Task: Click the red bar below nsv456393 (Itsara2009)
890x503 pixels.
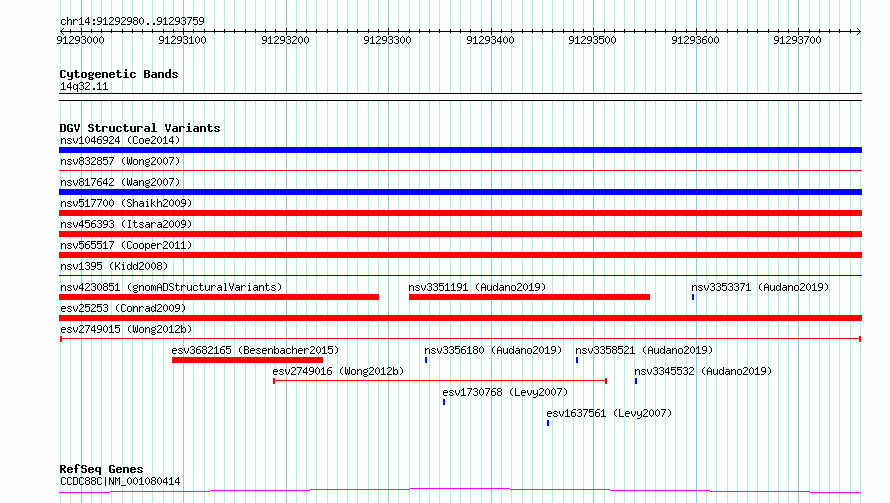Action: point(460,234)
